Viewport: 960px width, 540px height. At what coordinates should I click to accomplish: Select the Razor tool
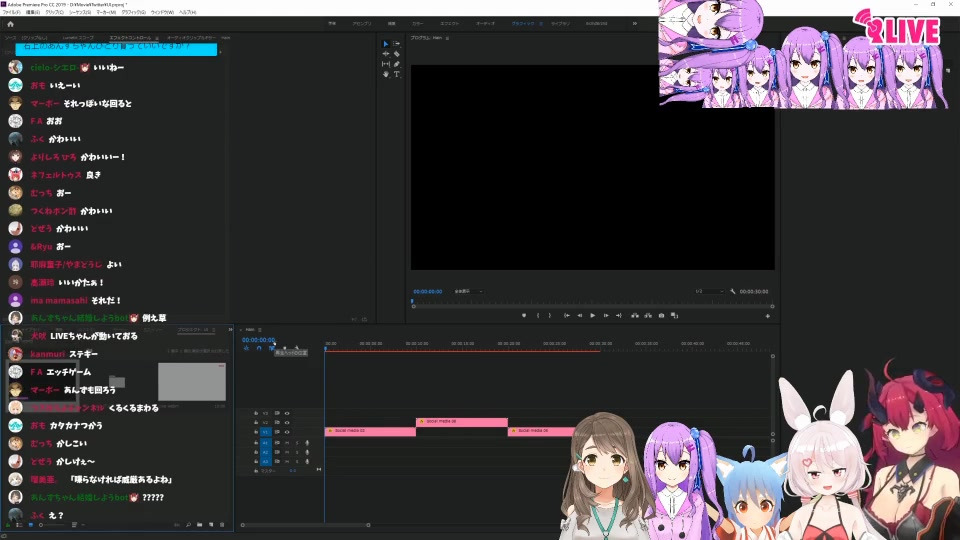tap(397, 54)
